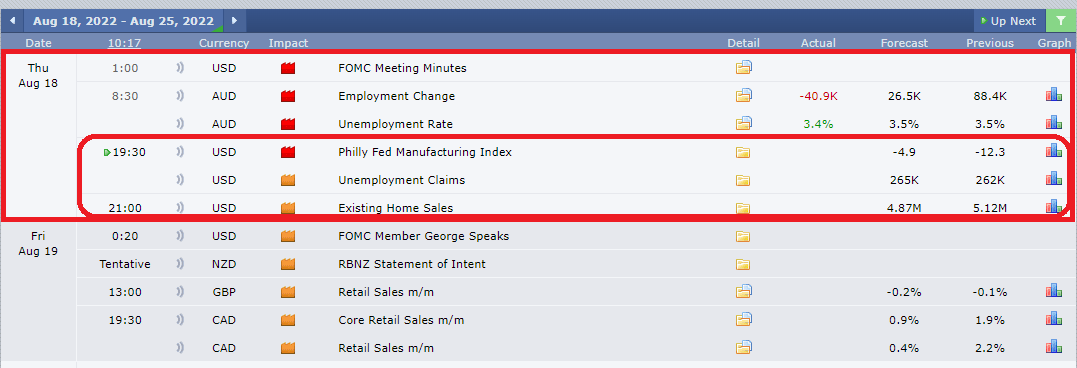Go to previous week with left arrow

(12, 21)
